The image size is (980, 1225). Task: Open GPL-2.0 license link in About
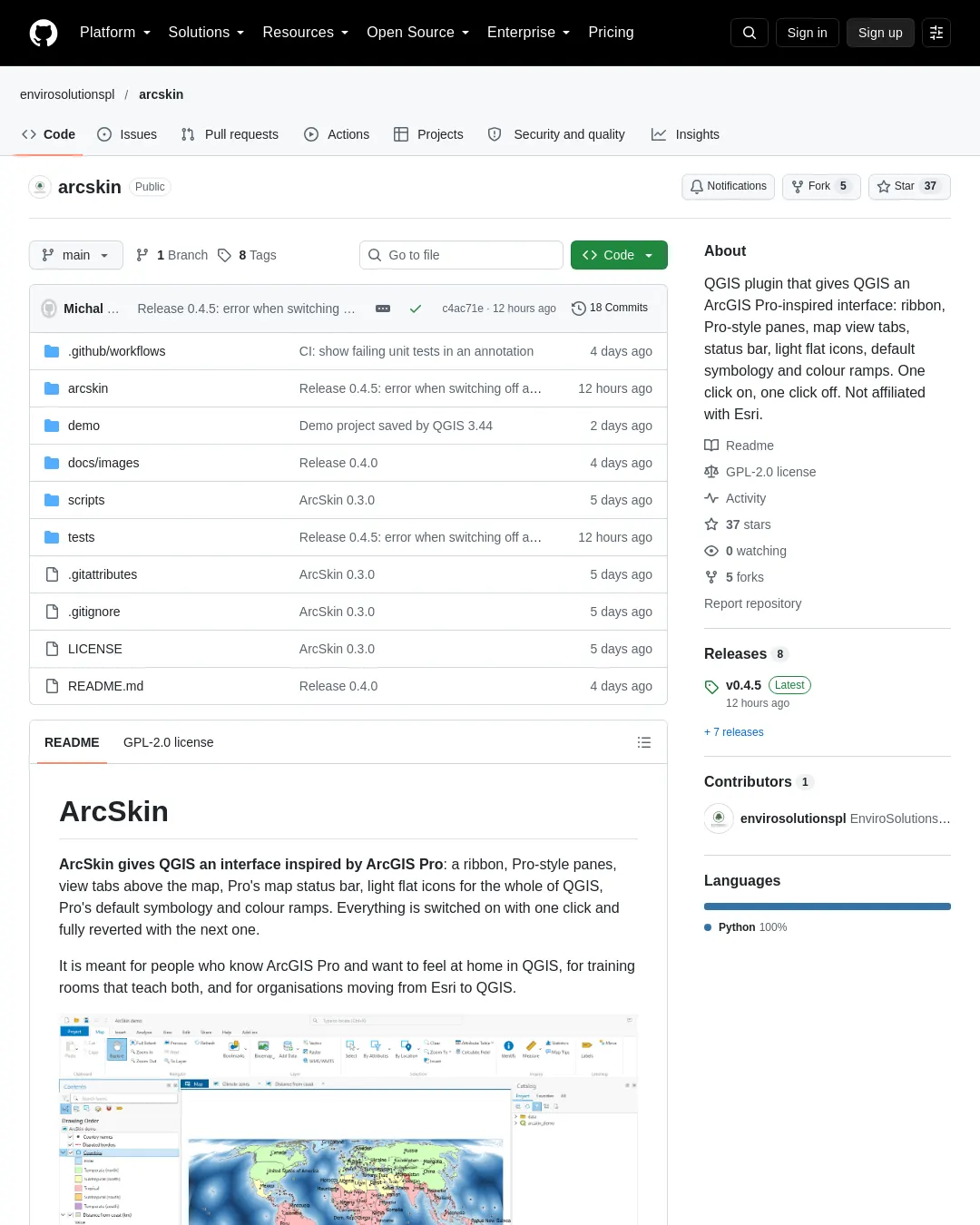click(760, 472)
